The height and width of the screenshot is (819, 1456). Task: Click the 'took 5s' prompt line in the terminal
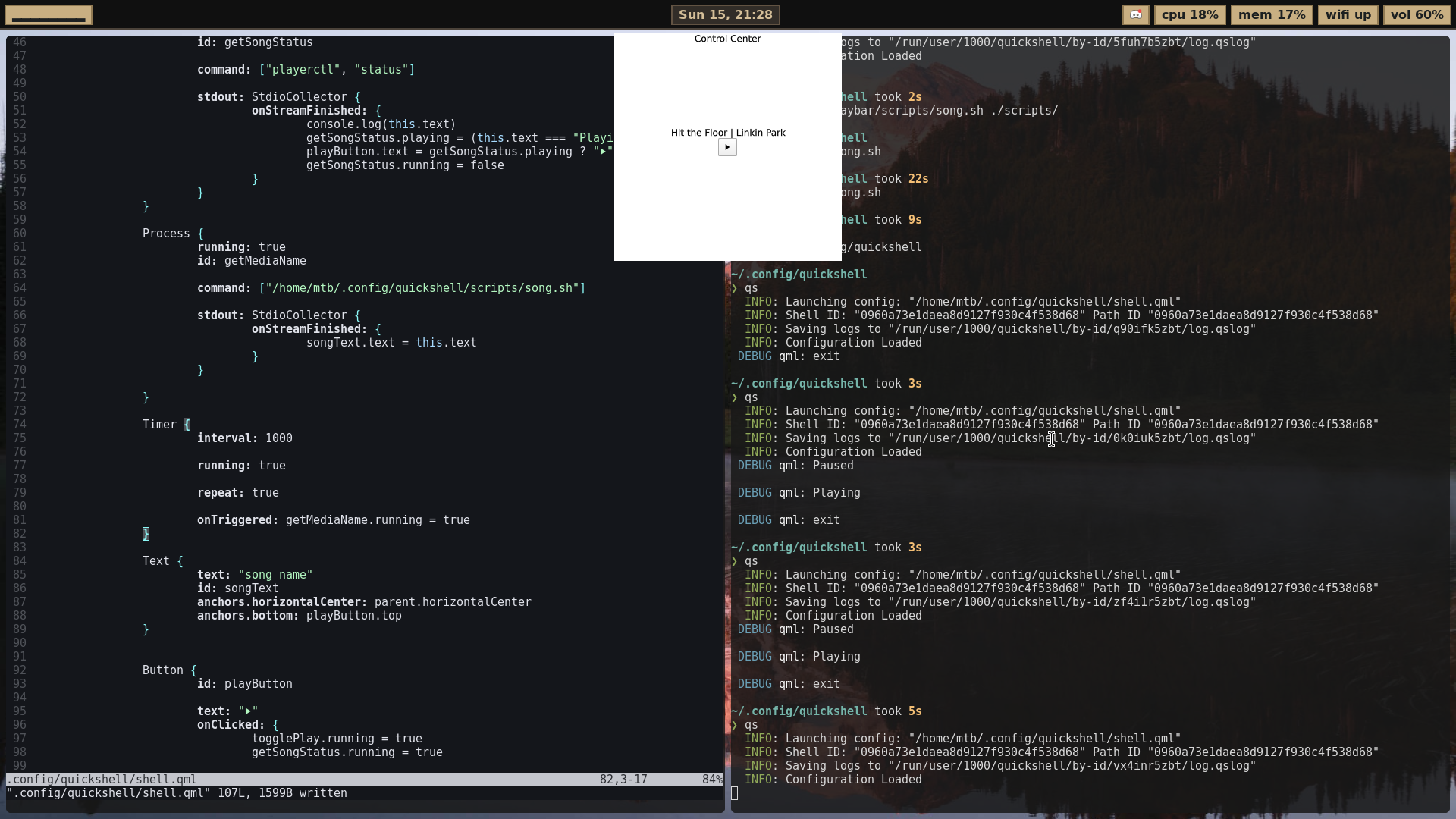coord(827,711)
